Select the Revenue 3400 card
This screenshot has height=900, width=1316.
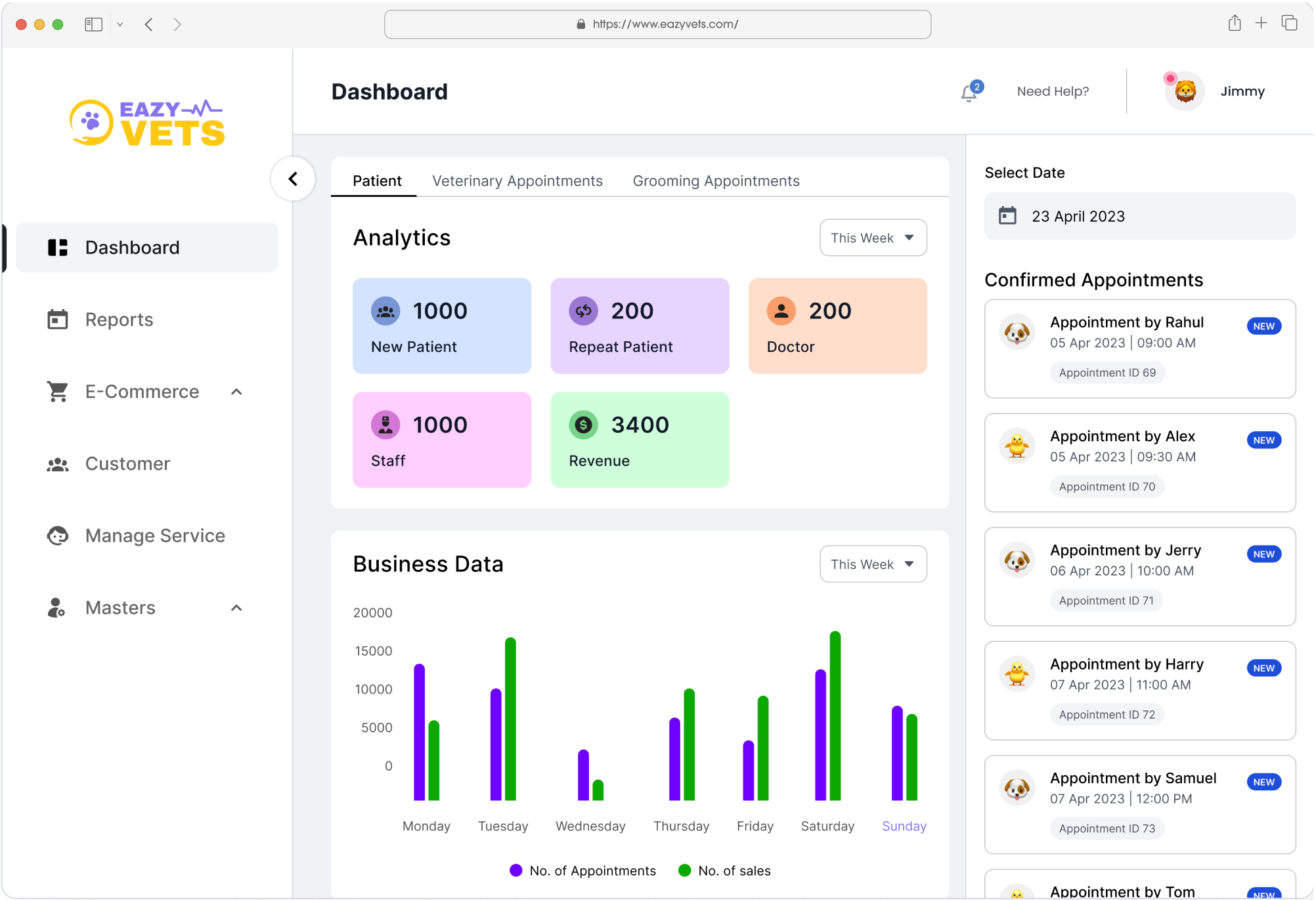pyautogui.click(x=640, y=440)
